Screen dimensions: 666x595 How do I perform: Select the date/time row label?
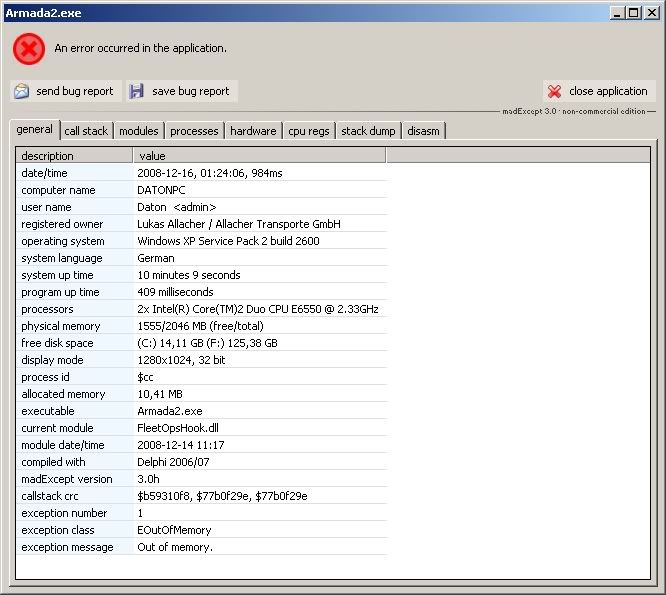[44, 173]
